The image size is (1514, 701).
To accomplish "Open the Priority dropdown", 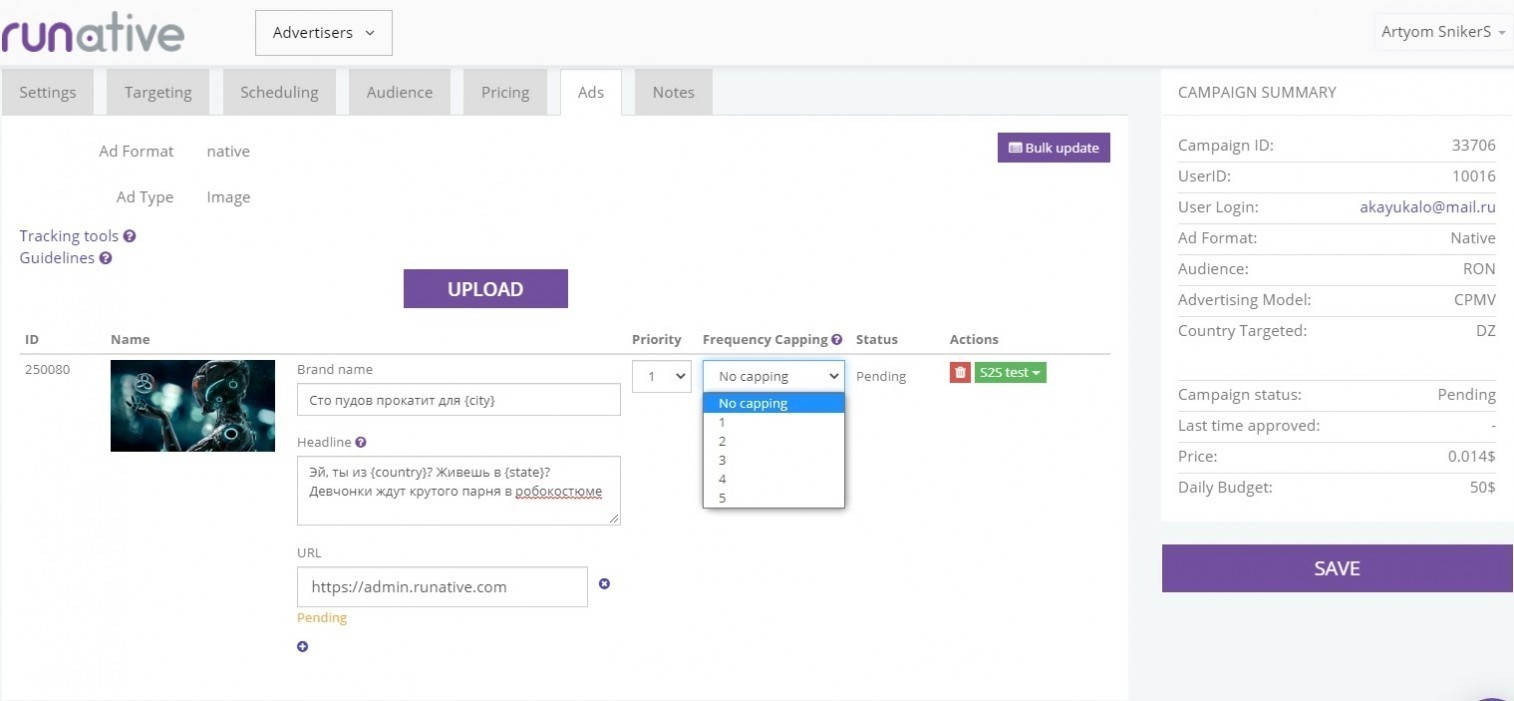I will (662, 376).
